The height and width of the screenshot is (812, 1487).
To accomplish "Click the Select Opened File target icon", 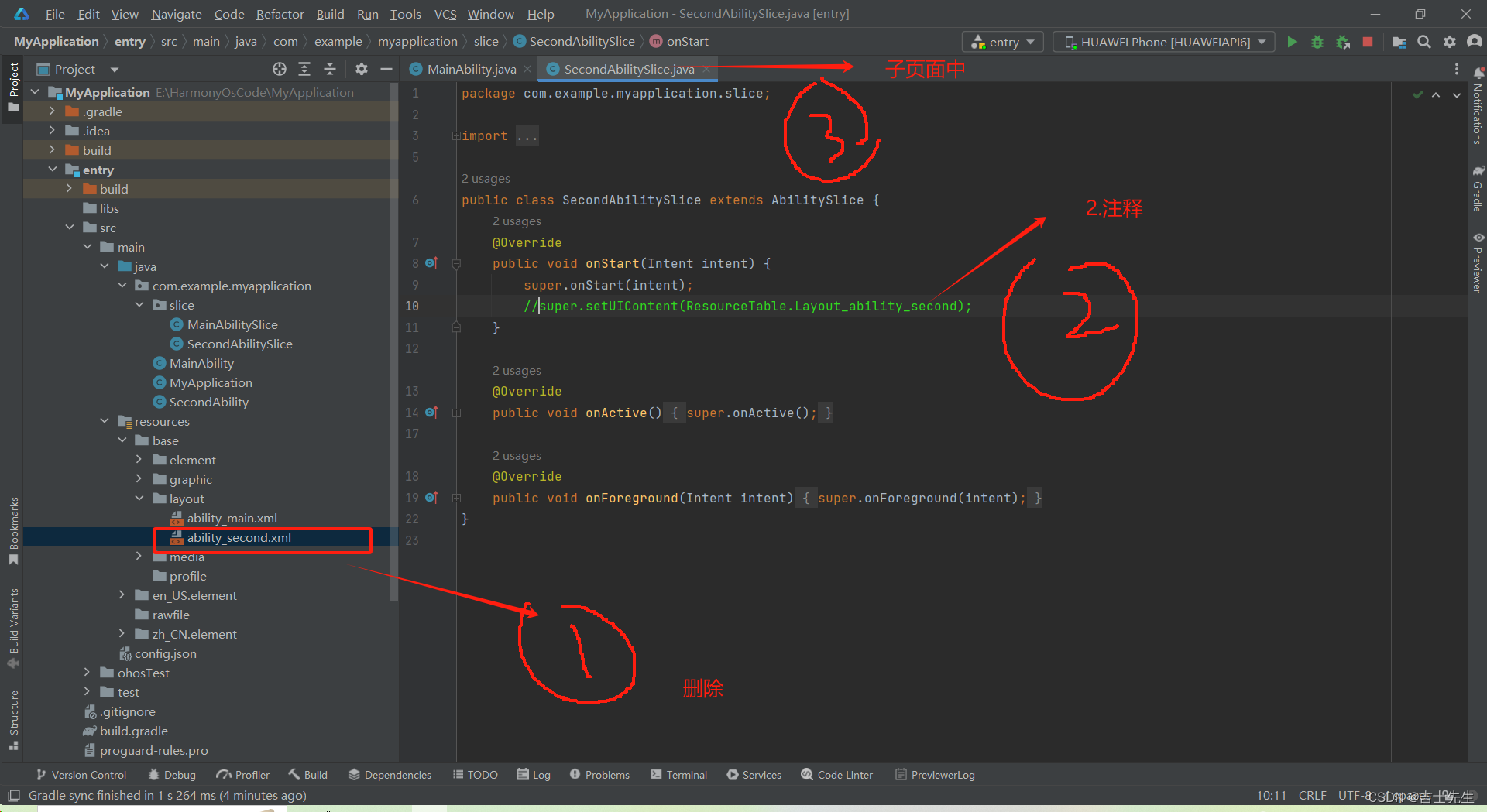I will [x=280, y=69].
